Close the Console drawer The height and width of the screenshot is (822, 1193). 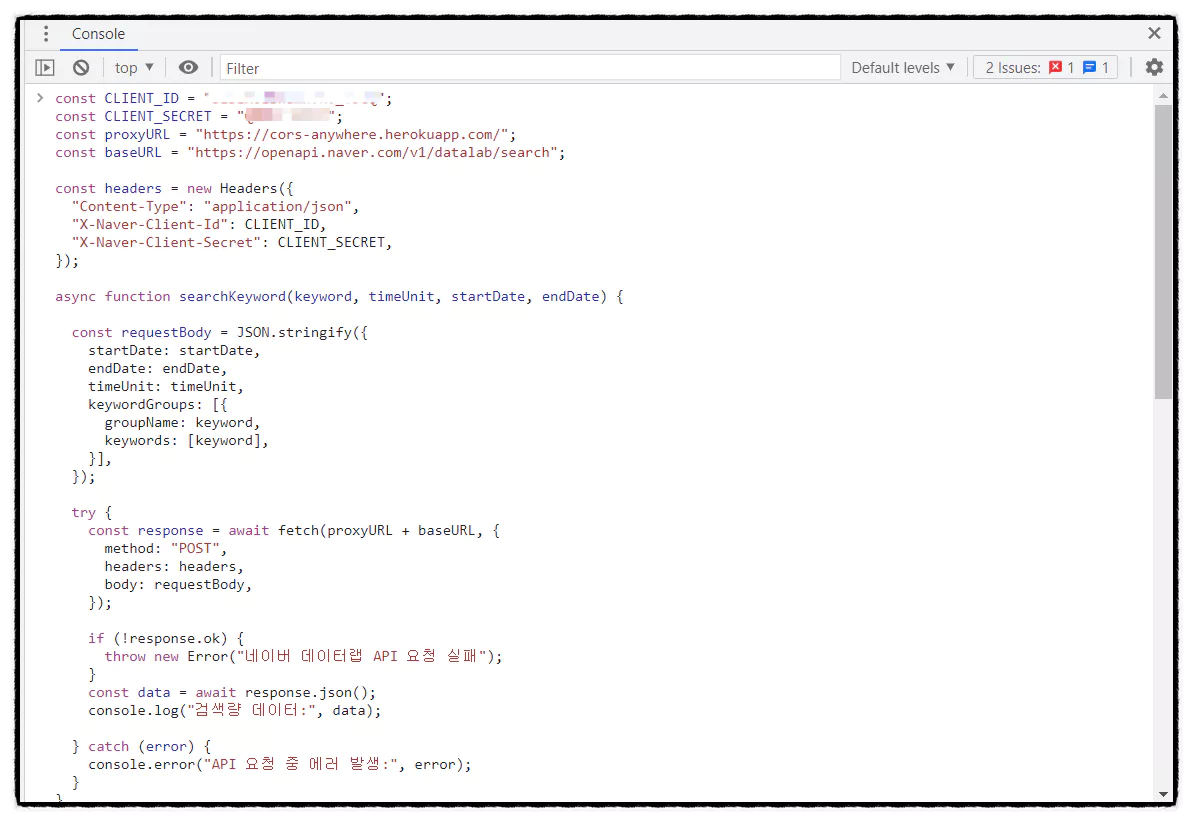pyautogui.click(x=1154, y=33)
